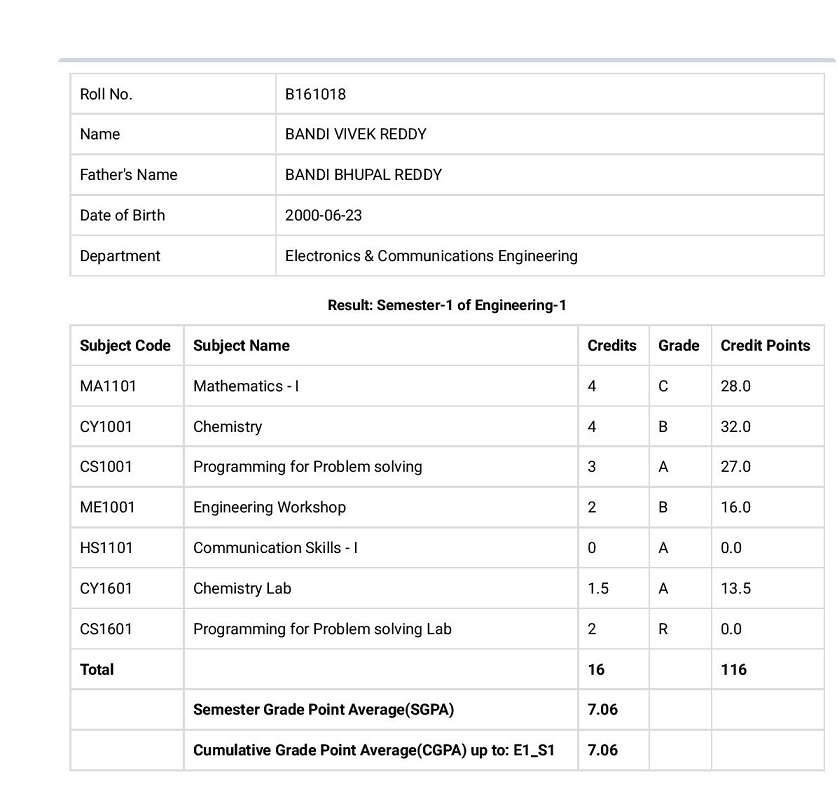Click the Mathematics - I subject name
838x789 pixels.
[246, 386]
